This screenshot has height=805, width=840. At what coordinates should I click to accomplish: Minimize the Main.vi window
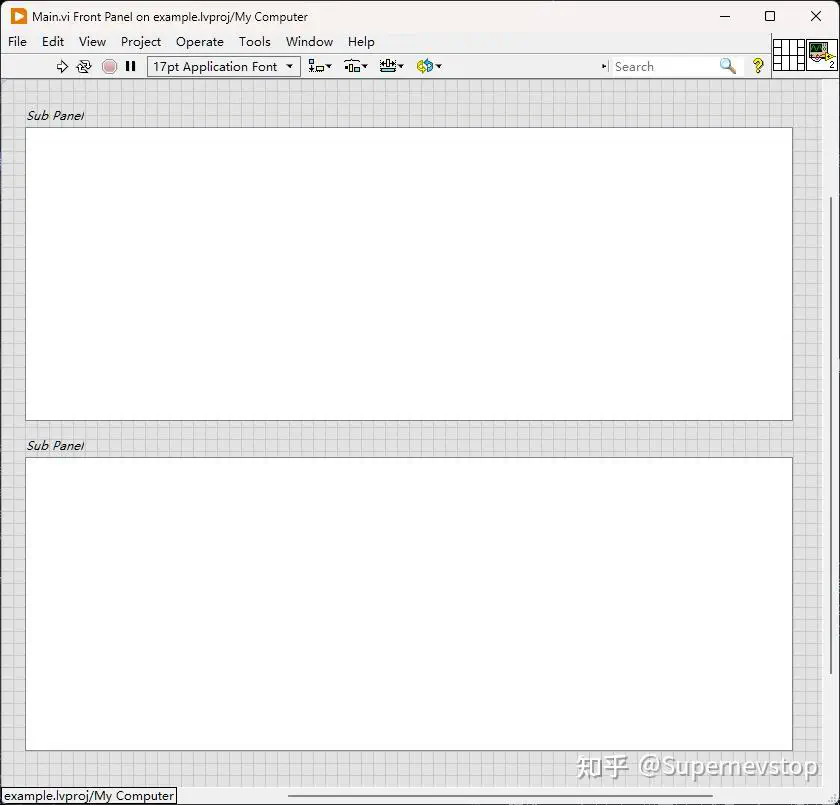725,17
